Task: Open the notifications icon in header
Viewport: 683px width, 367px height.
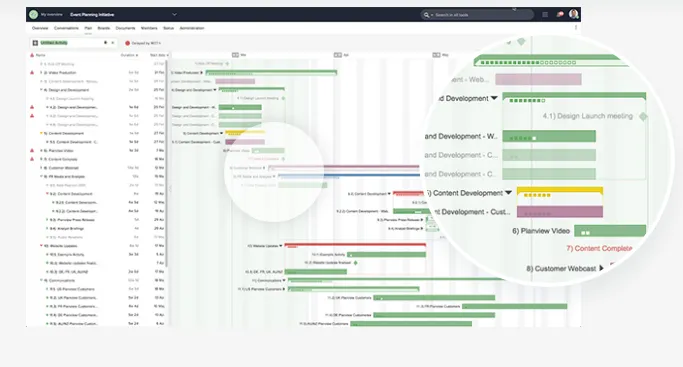Action: 560,14
